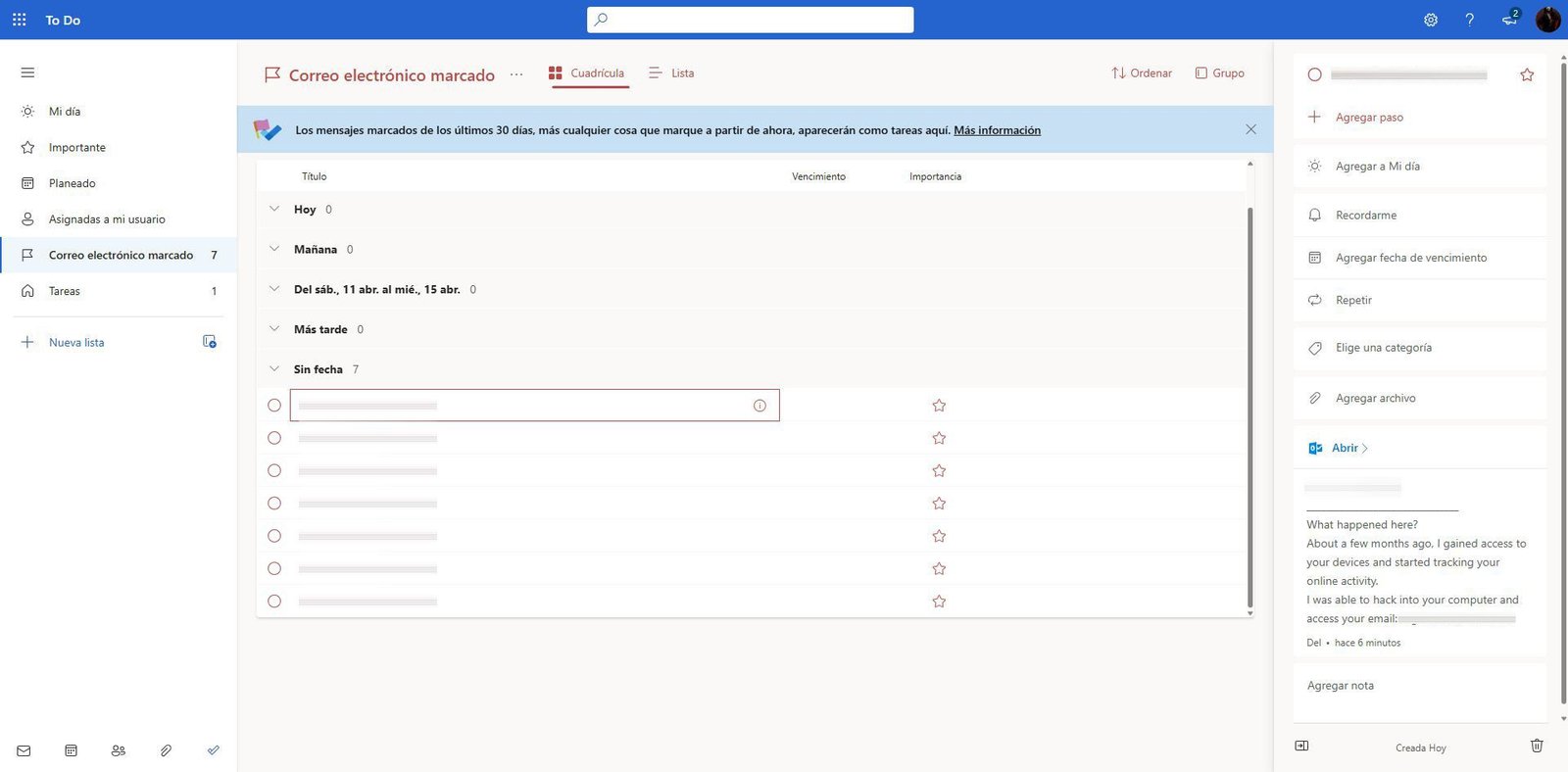Screen dimensions: 1568x772
Task: Collapse the Del sáb., 11 abr. group
Action: coord(274,289)
